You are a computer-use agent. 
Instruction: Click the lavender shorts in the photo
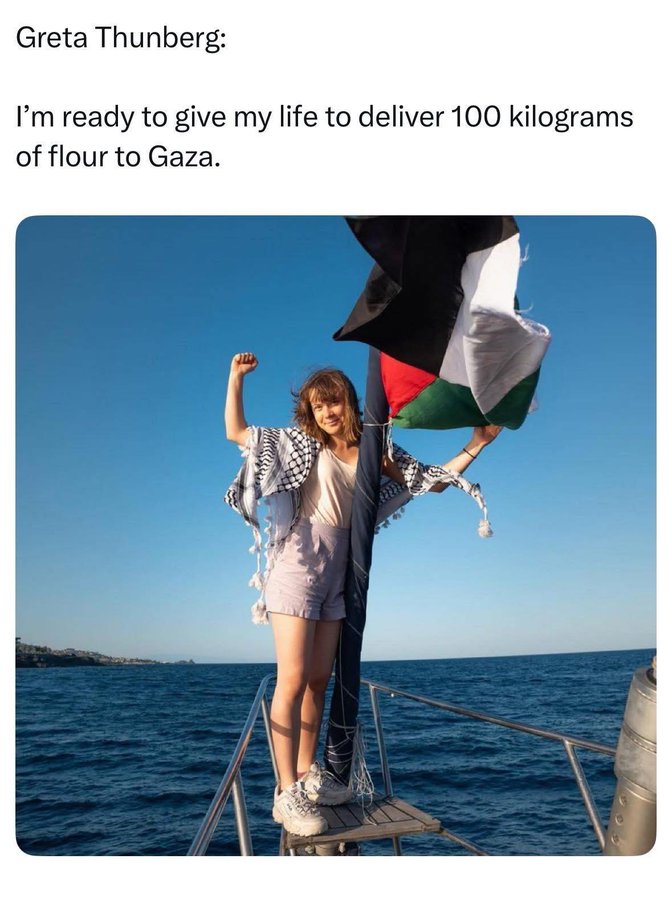click(x=306, y=570)
